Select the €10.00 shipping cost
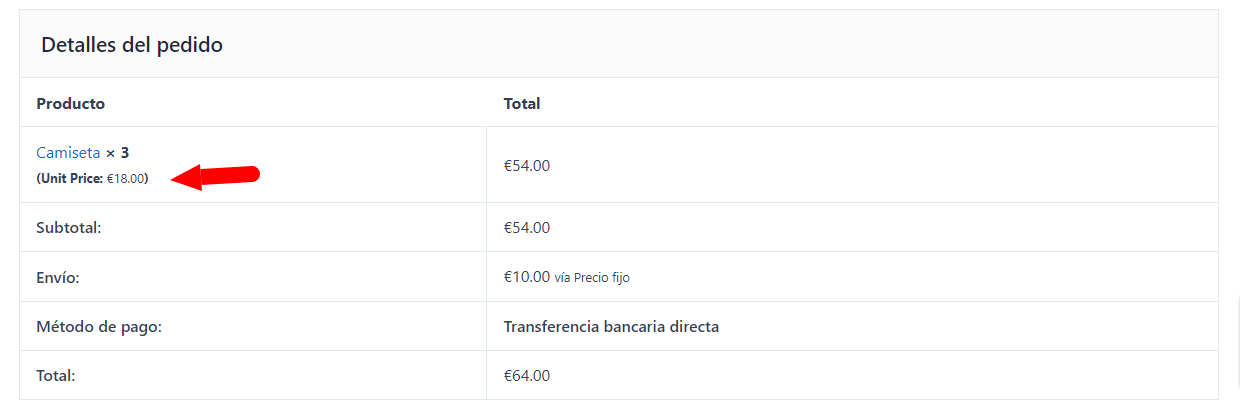 527,277
